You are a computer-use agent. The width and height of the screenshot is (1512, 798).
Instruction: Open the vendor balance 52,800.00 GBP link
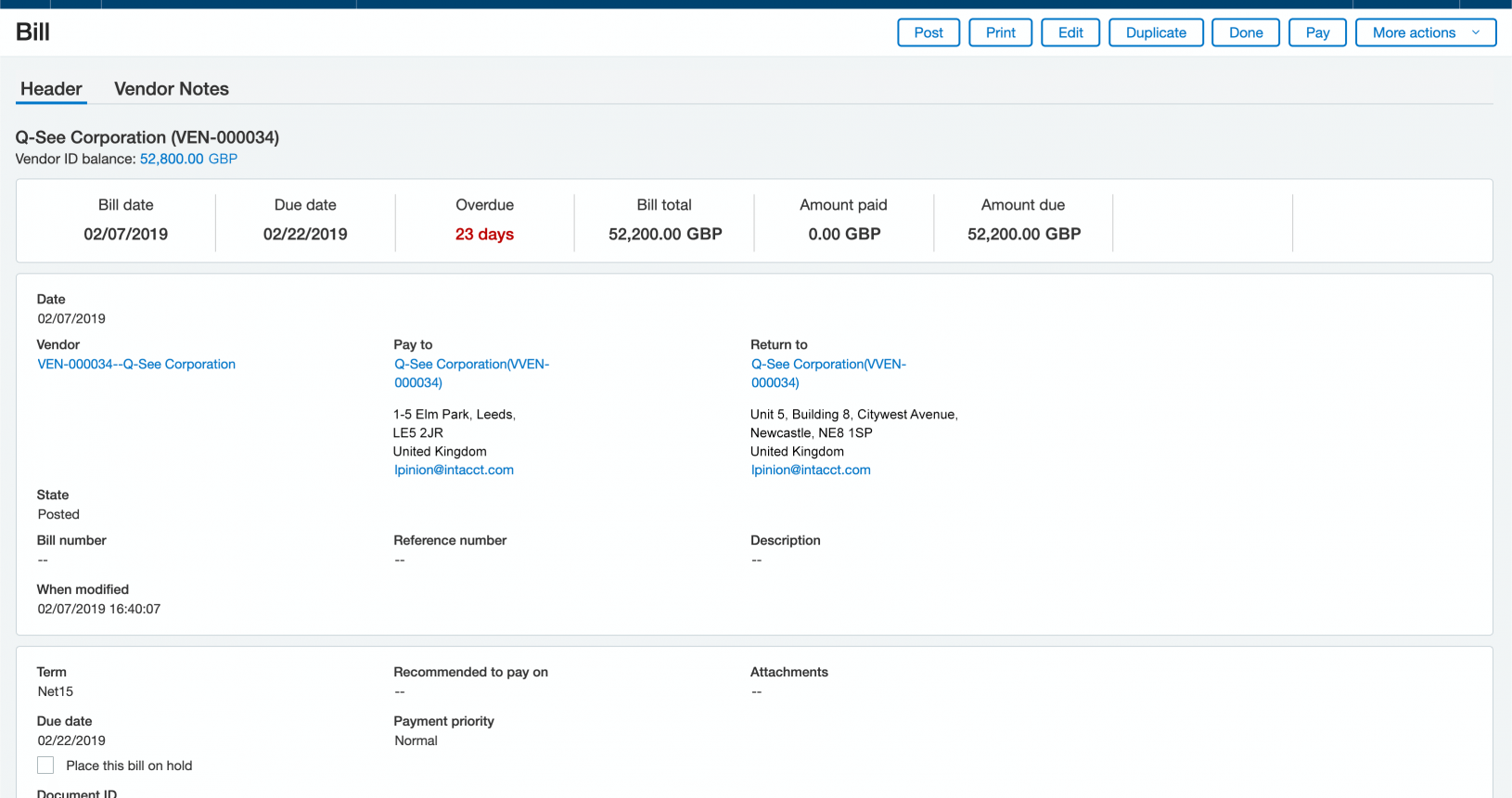pos(188,159)
